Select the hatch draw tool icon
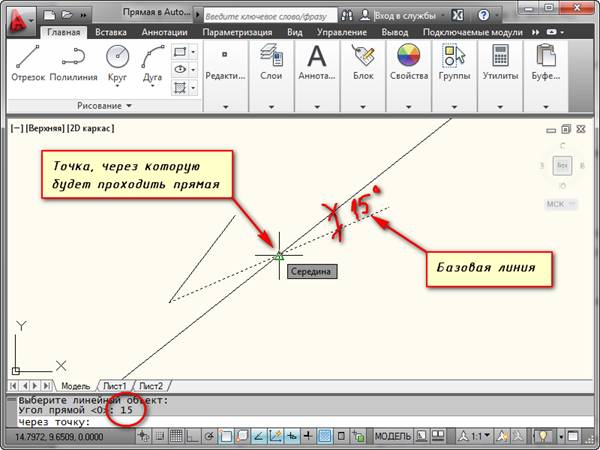Screen dimensions: 600x450 [180, 88]
